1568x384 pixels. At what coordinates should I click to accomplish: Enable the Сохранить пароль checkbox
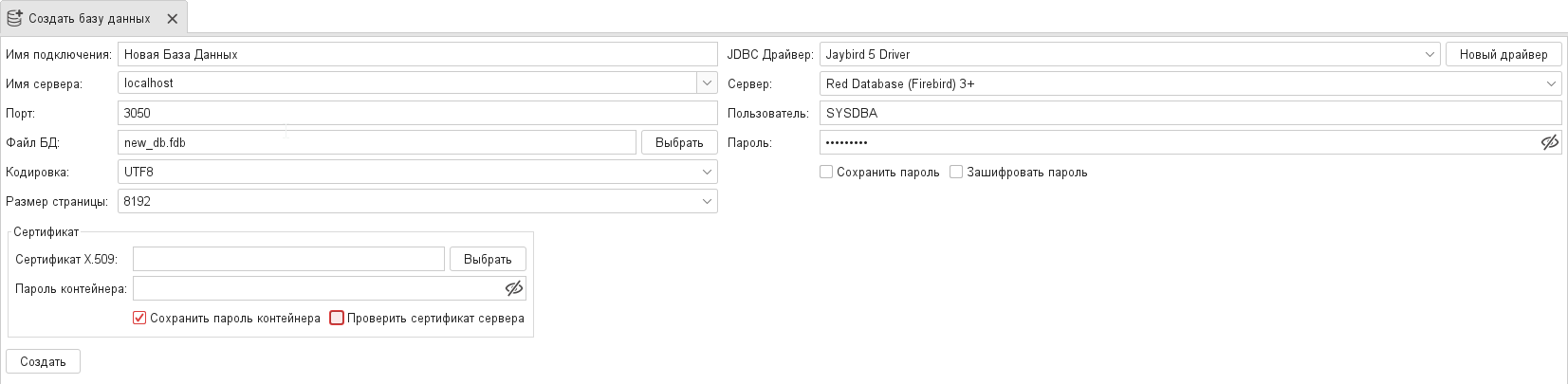826,172
